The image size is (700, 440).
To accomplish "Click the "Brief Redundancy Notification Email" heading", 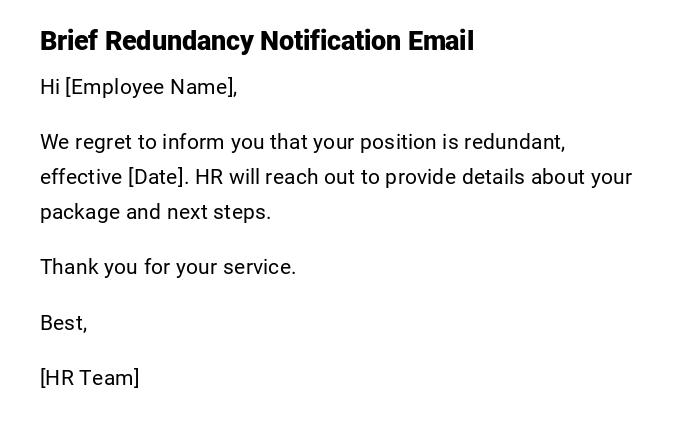I will point(257,41).
